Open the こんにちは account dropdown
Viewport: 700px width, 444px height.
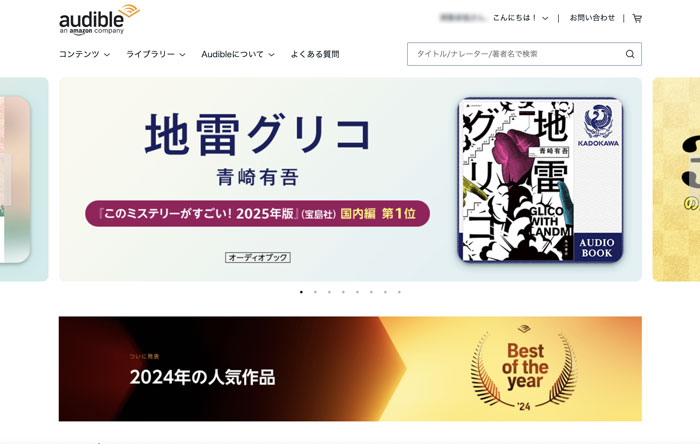(x=520, y=18)
